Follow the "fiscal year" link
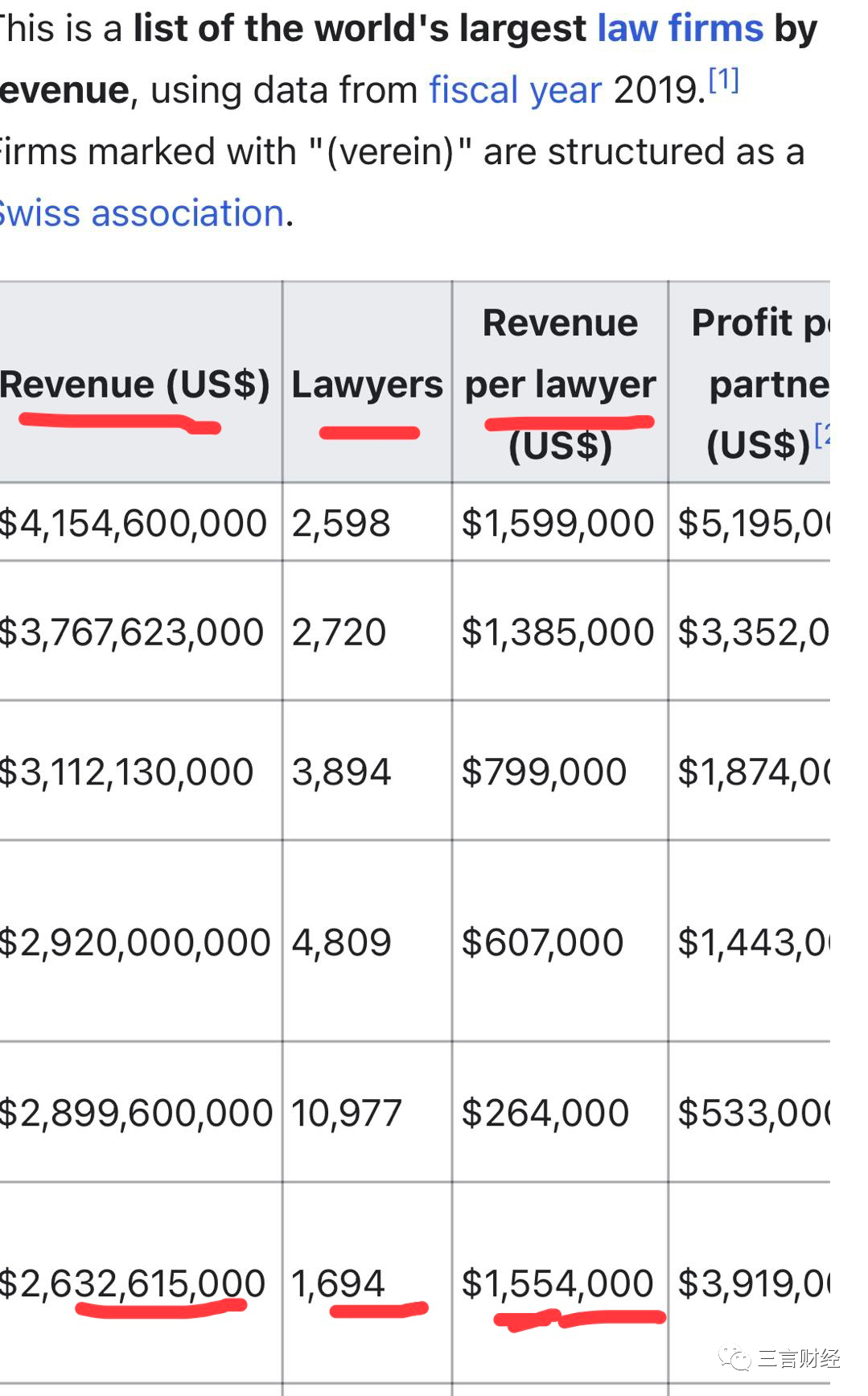 pos(515,90)
